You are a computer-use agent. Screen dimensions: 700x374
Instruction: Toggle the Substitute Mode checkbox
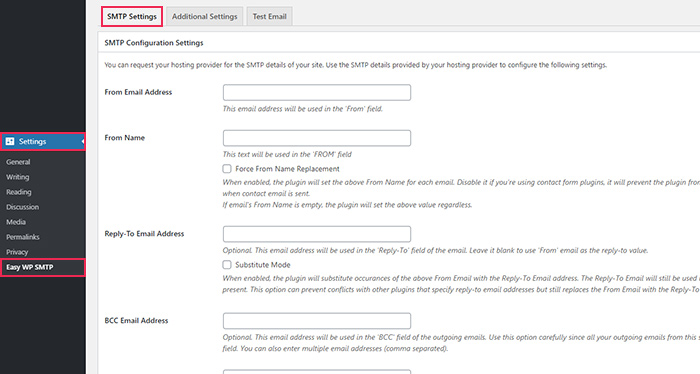[x=227, y=265]
